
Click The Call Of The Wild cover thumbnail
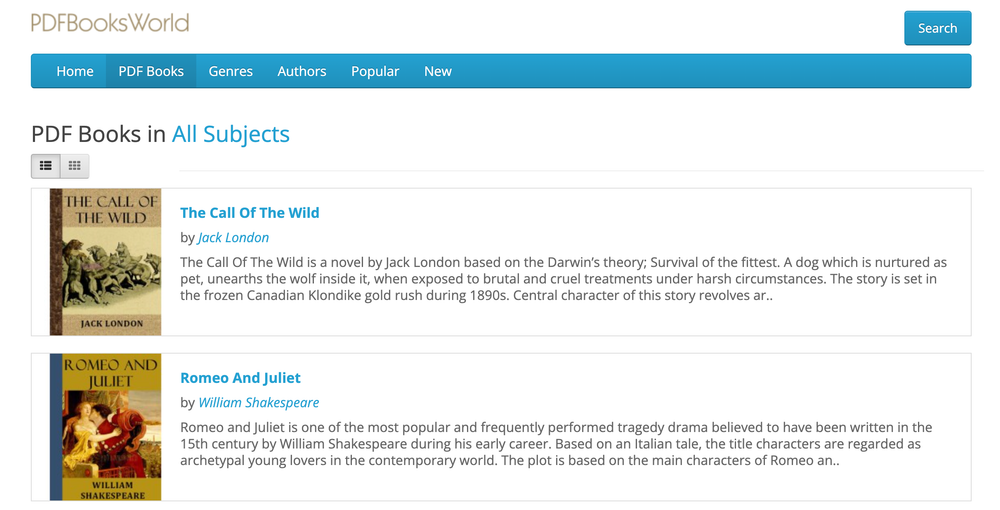coord(105,262)
